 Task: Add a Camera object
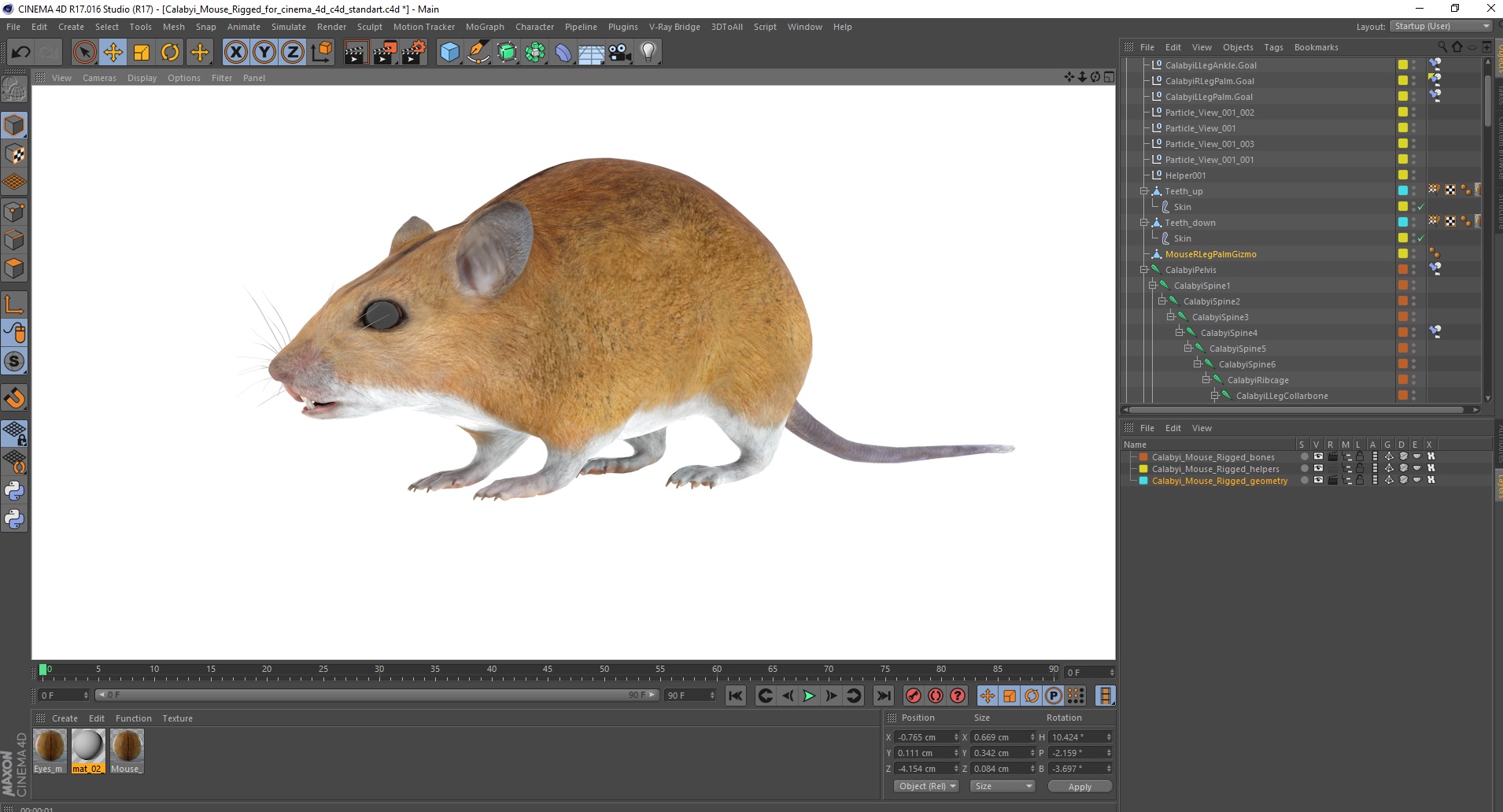[x=620, y=53]
